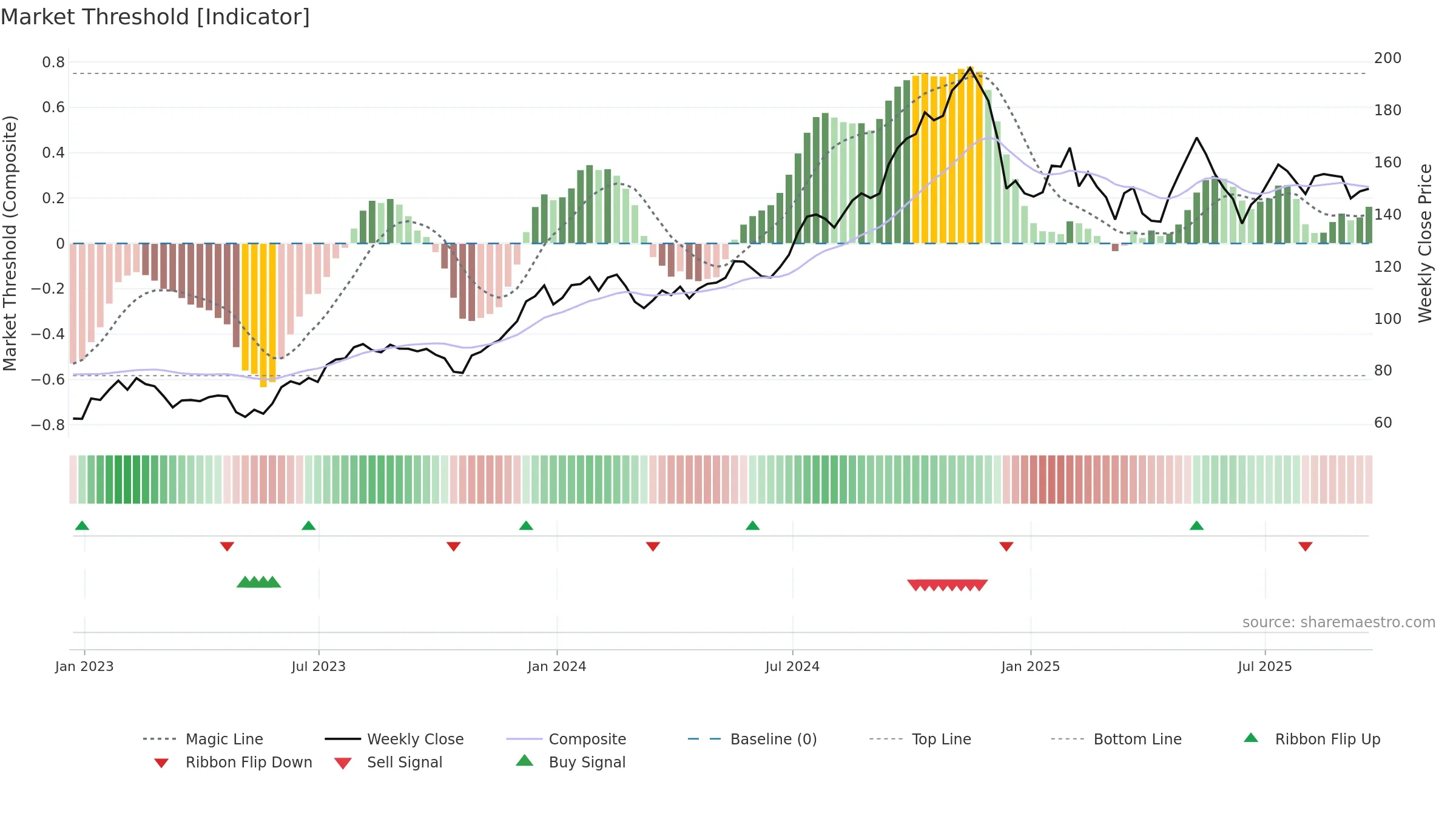1456x819 pixels.
Task: Click the yellow bars at the late 2024 peak
Action: [x=947, y=155]
